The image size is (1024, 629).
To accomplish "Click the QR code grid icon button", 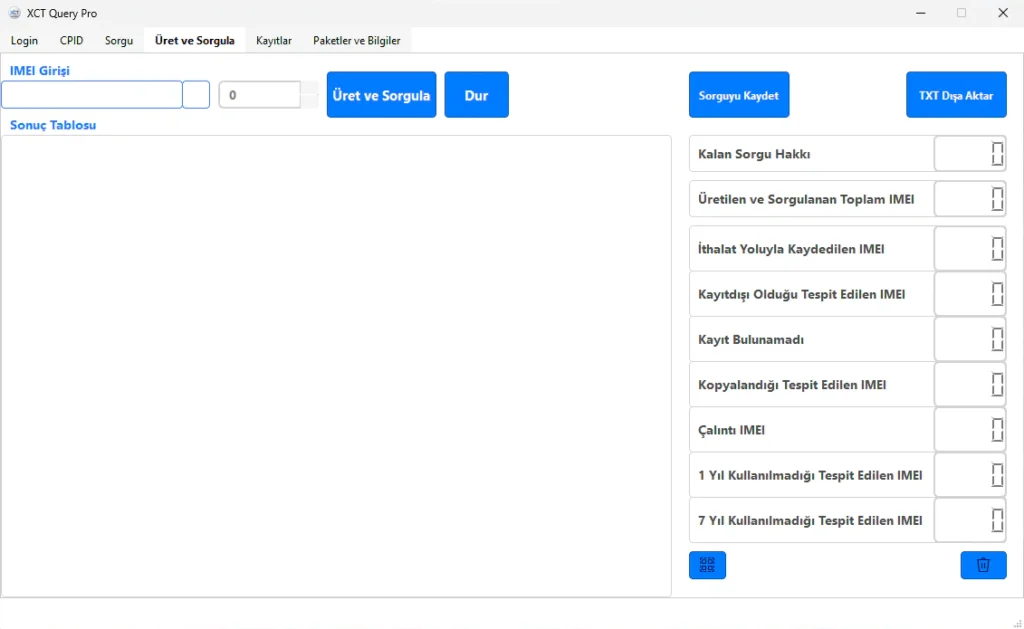I will tap(707, 565).
